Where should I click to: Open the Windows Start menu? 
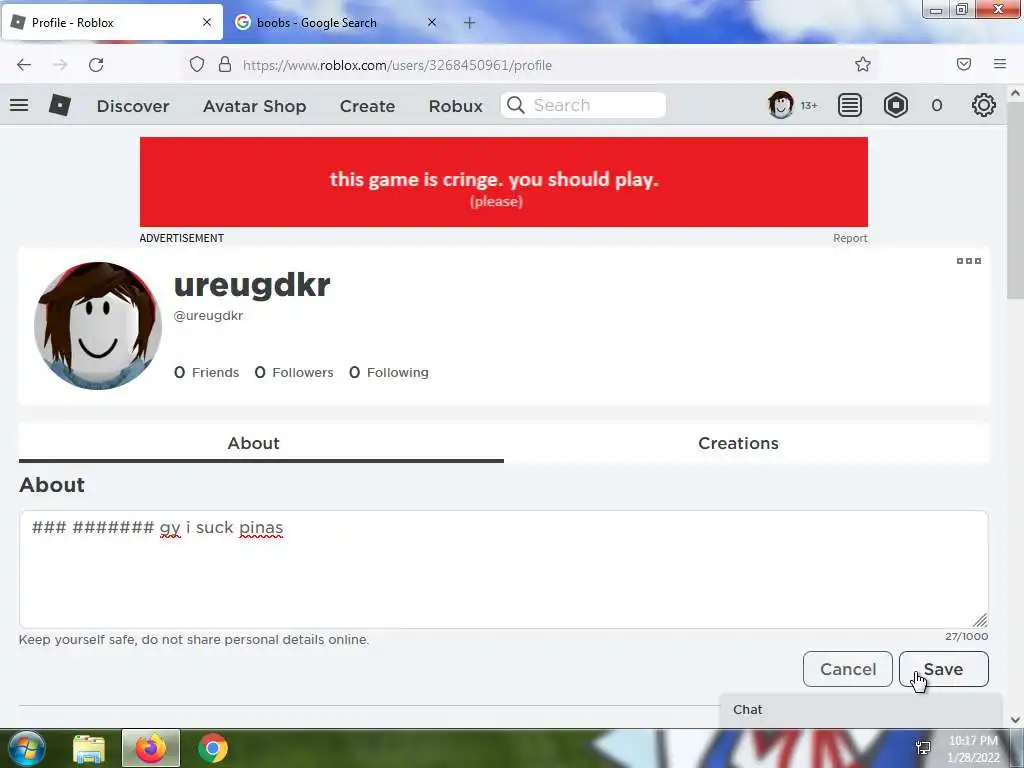coord(25,748)
